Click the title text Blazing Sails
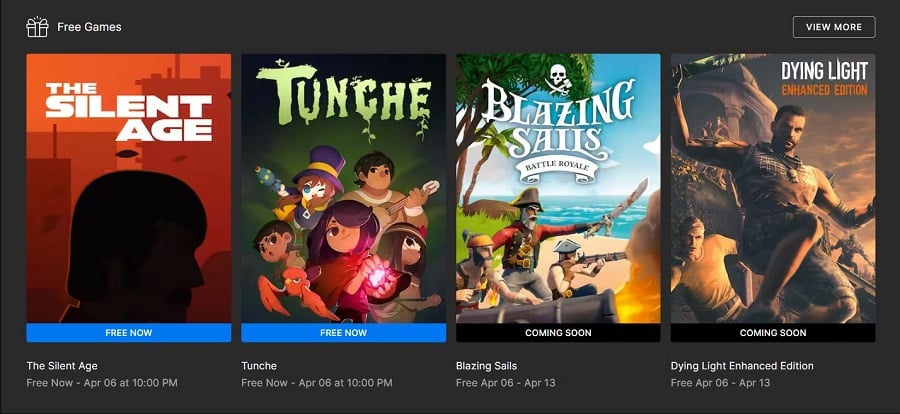900x414 pixels. (x=486, y=366)
